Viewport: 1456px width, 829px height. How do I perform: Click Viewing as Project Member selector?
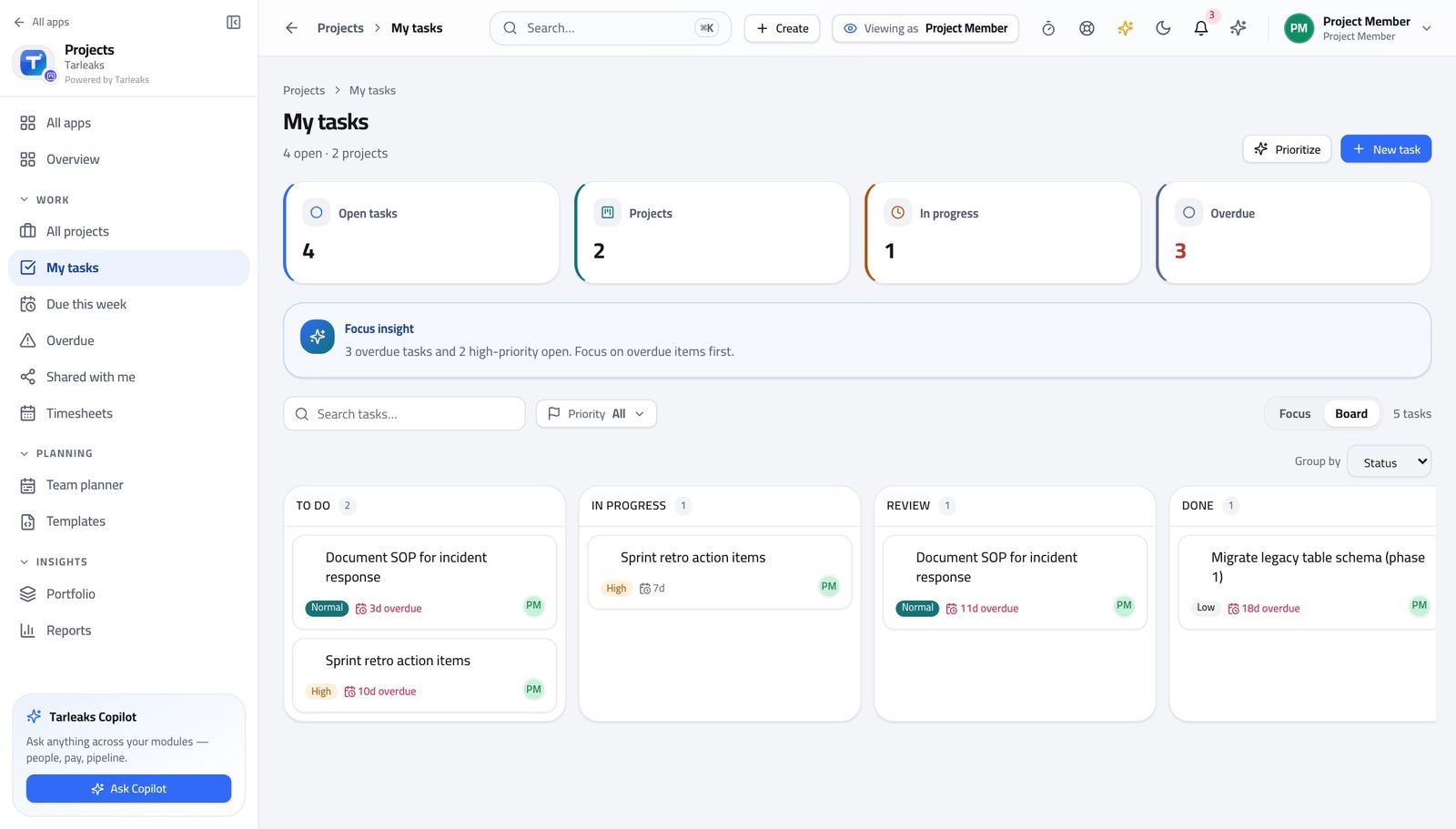click(925, 28)
